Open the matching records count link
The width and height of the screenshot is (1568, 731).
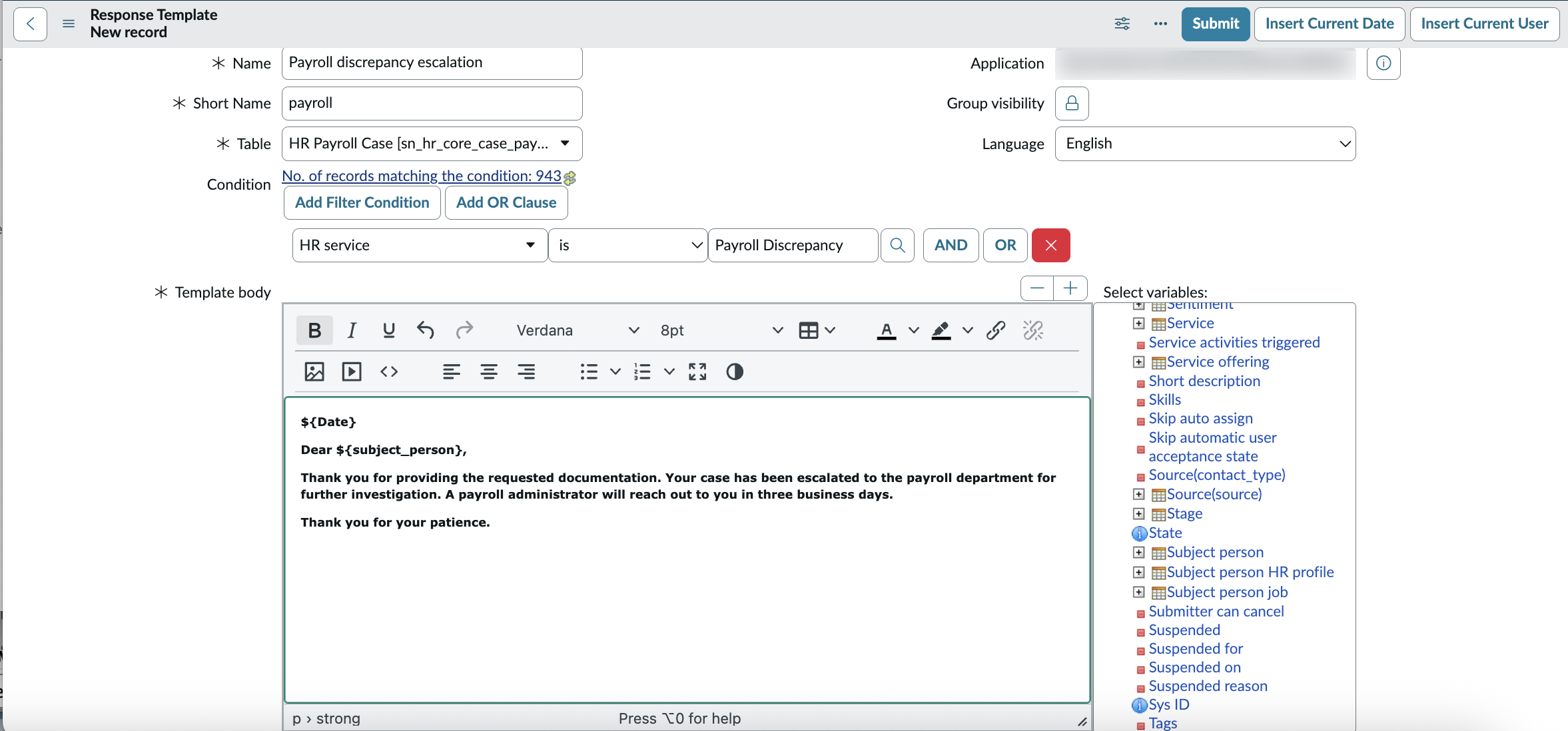coord(422,176)
